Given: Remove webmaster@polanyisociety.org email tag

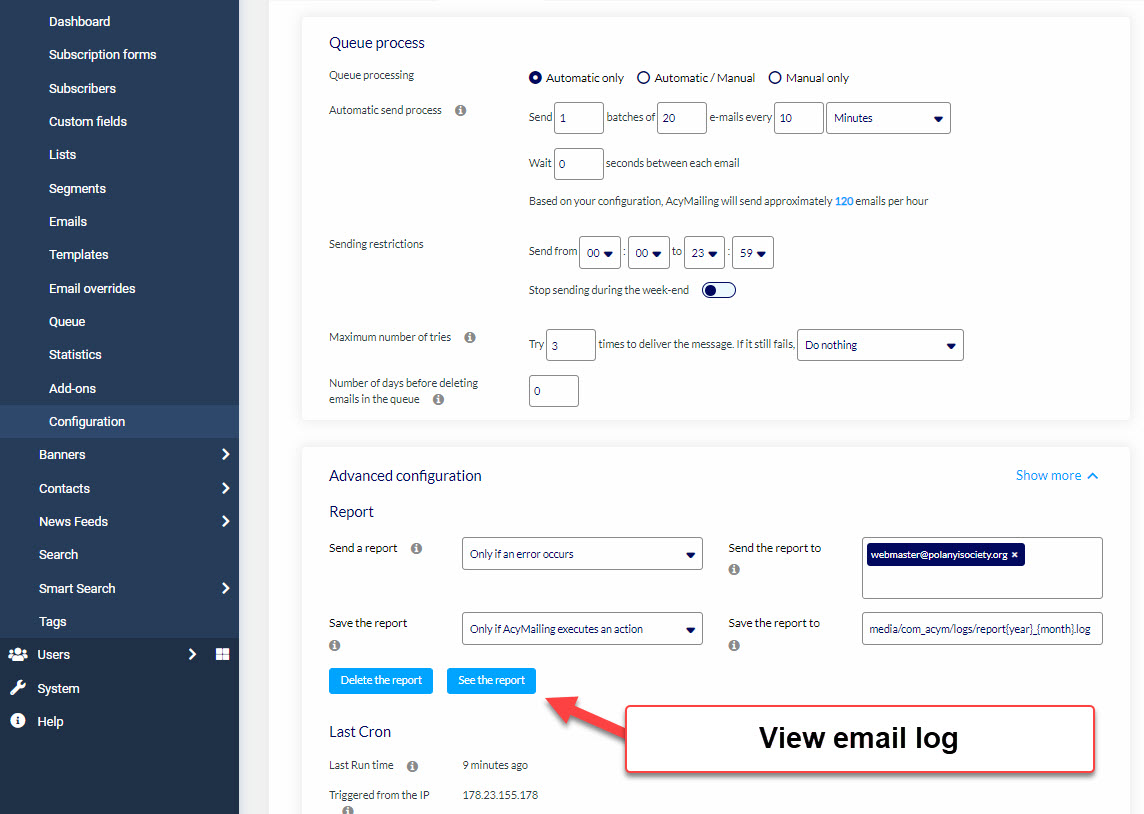Looking at the screenshot, I should (x=1014, y=555).
